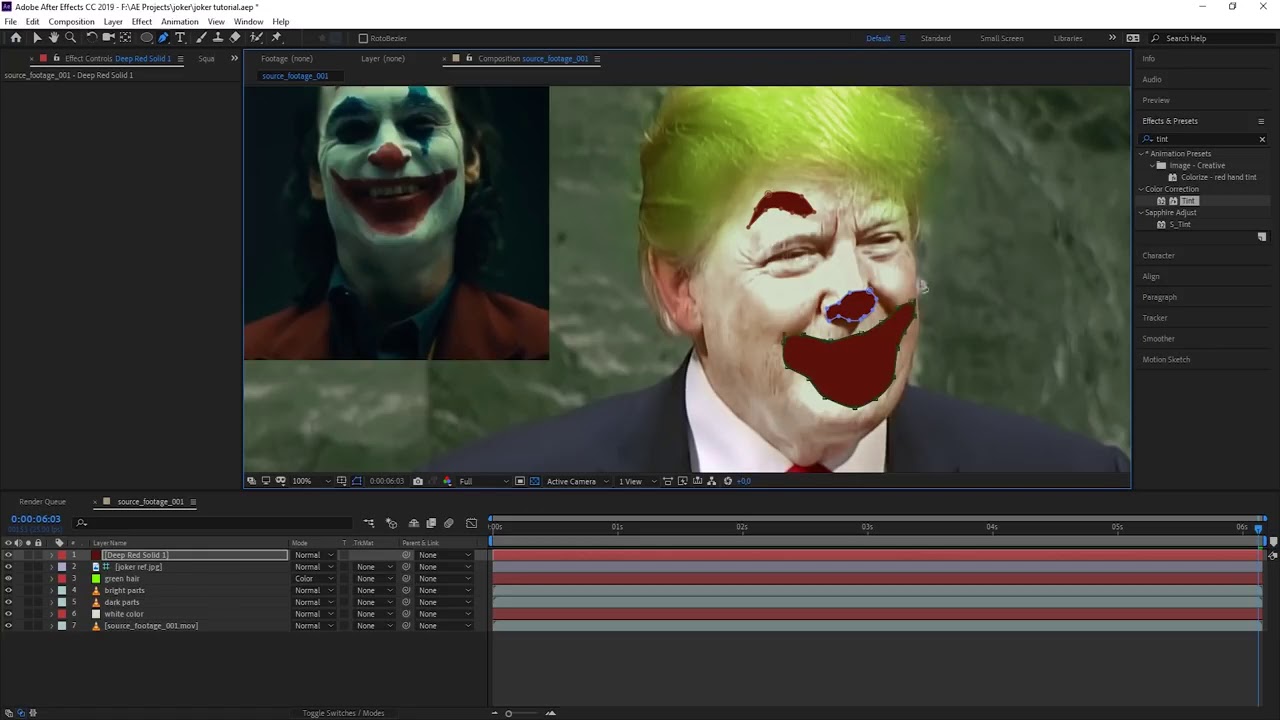This screenshot has height=720, width=1280.
Task: Open TrkMat dropdown for dark parts layer
Action: tap(375, 602)
